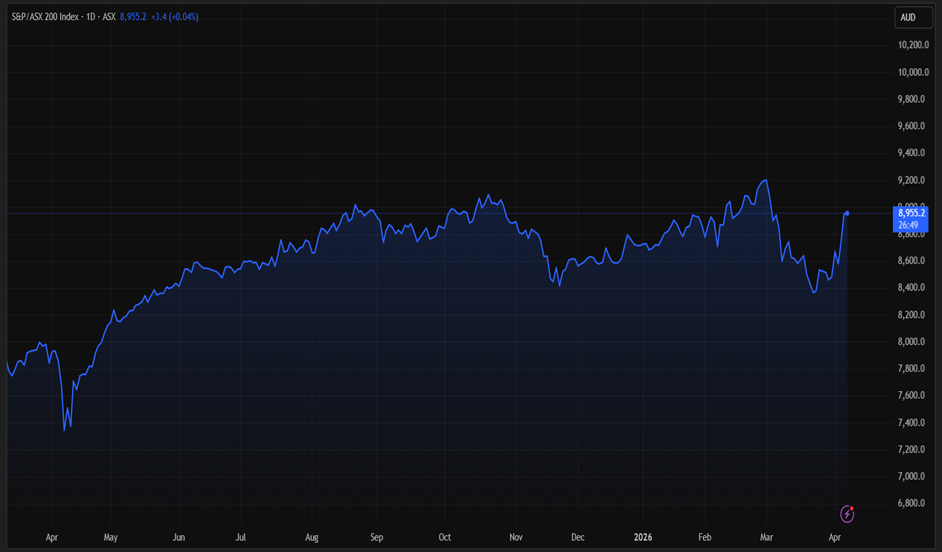Screen dimensions: 942x552
Task: Click the +3.4 (+0.04%) change value
Action: pos(174,17)
